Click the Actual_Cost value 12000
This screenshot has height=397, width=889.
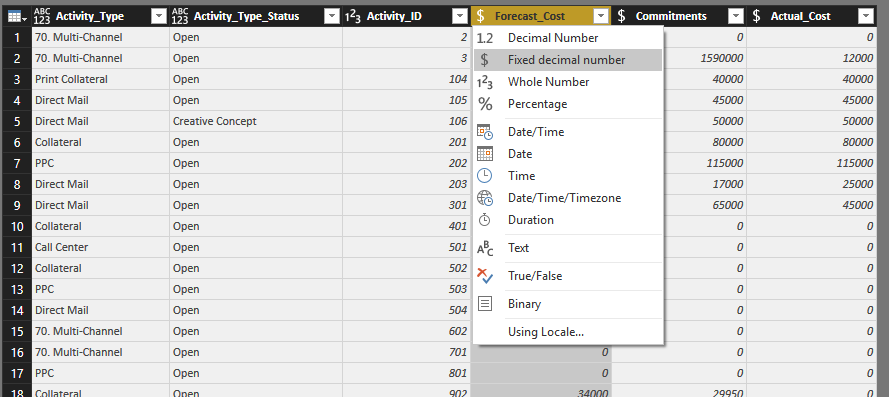click(x=811, y=58)
